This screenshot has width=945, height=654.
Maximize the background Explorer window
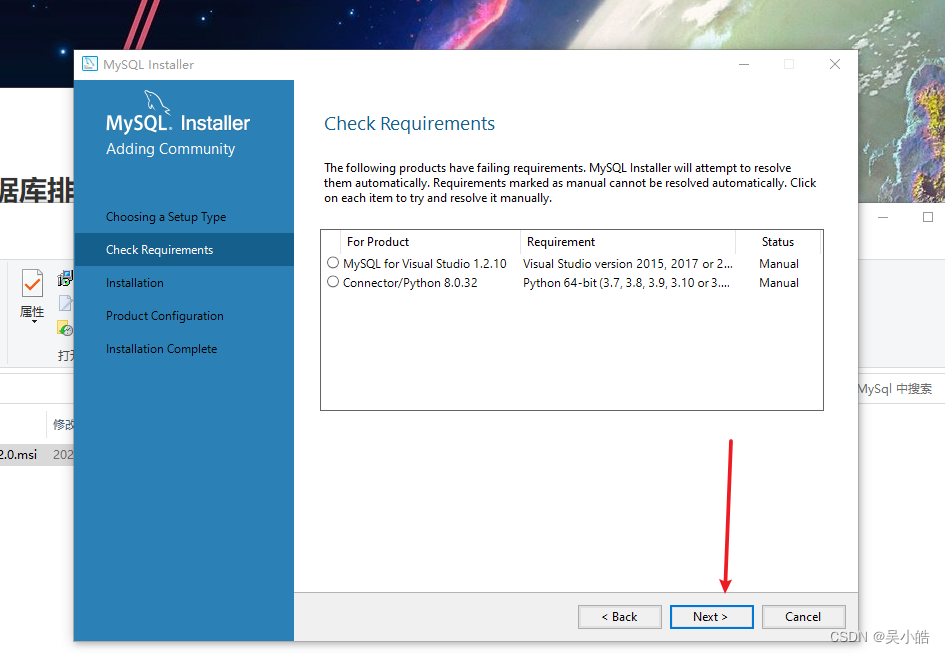coord(928,217)
